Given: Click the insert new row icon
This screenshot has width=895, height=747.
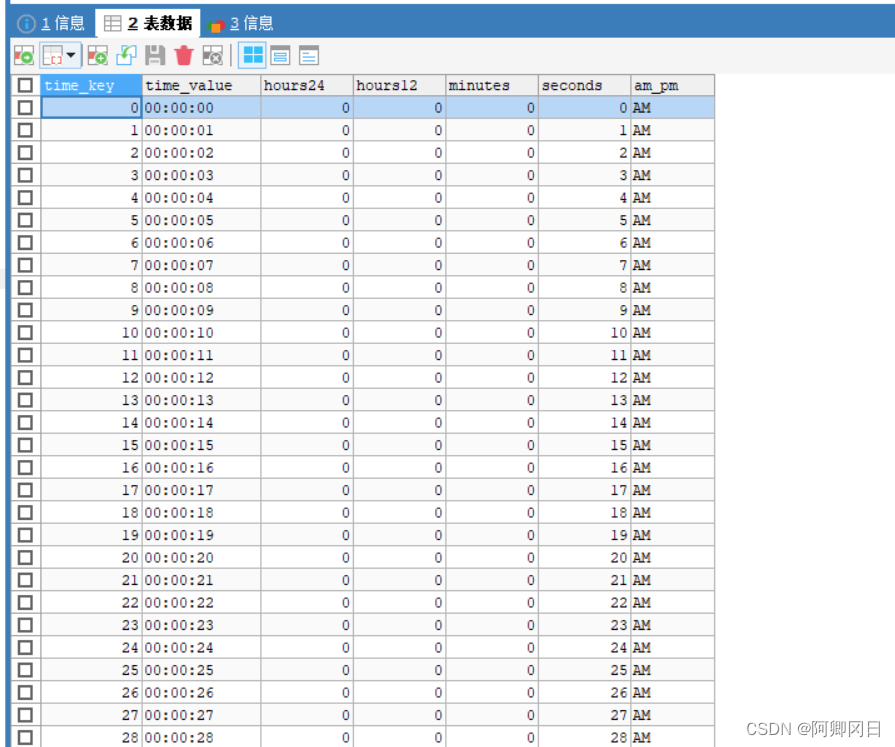Looking at the screenshot, I should pyautogui.click(x=97, y=56).
